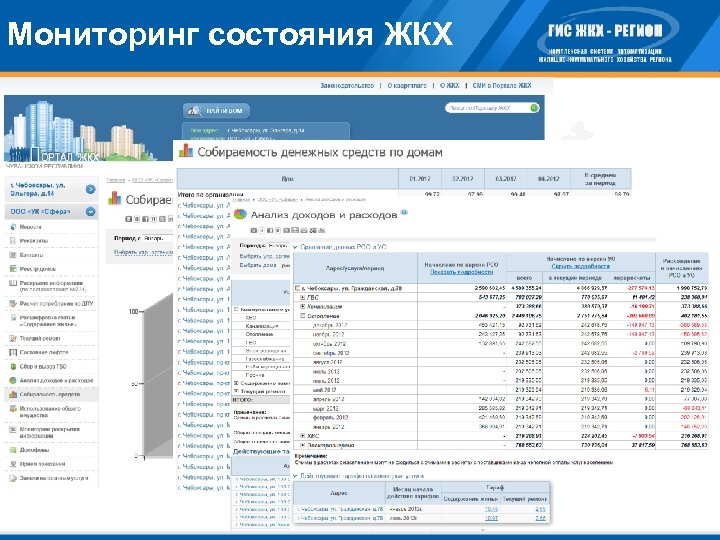Open the О ЖКХ top menu link

click(449, 86)
